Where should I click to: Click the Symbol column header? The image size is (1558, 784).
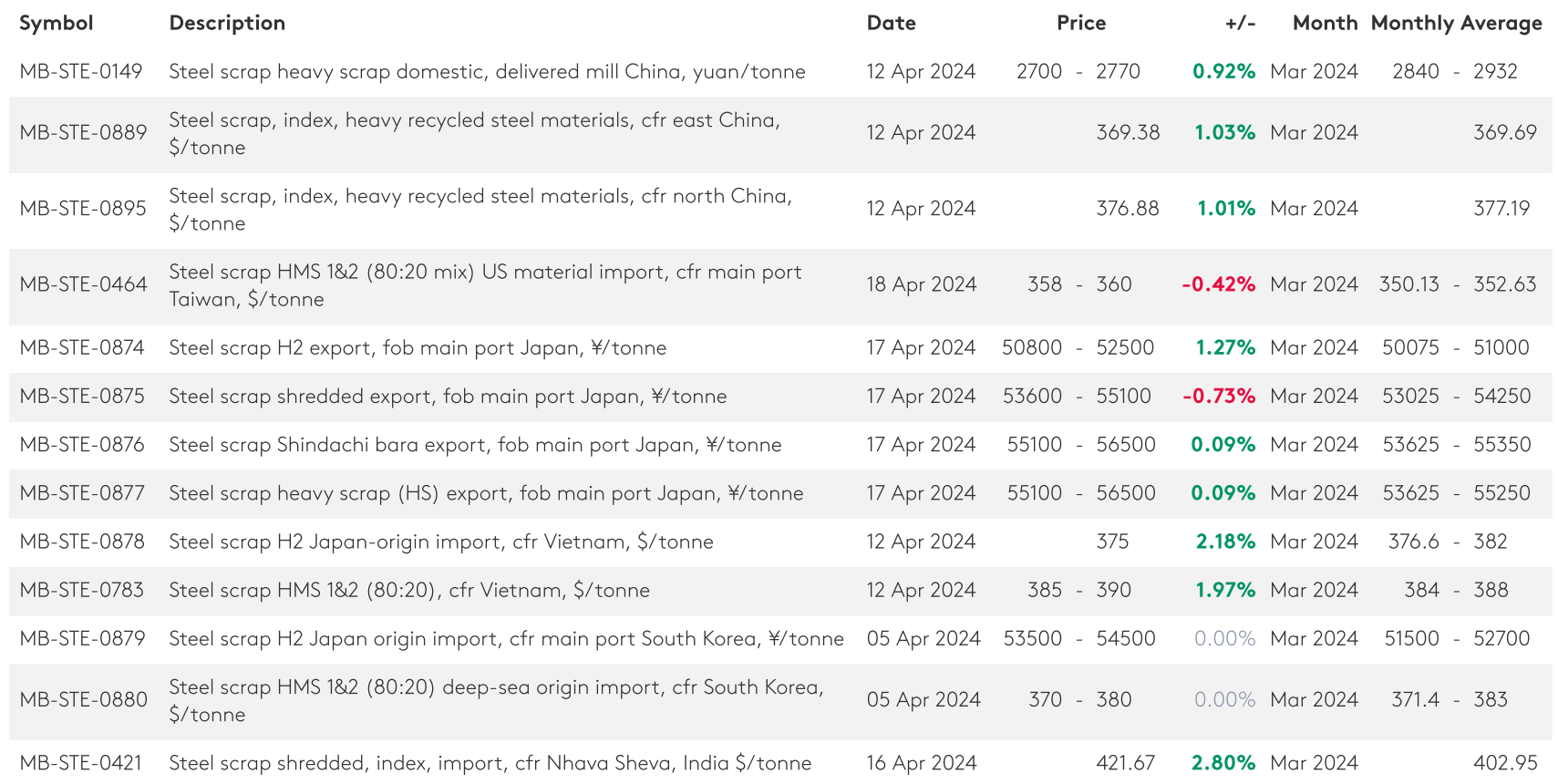(x=56, y=23)
